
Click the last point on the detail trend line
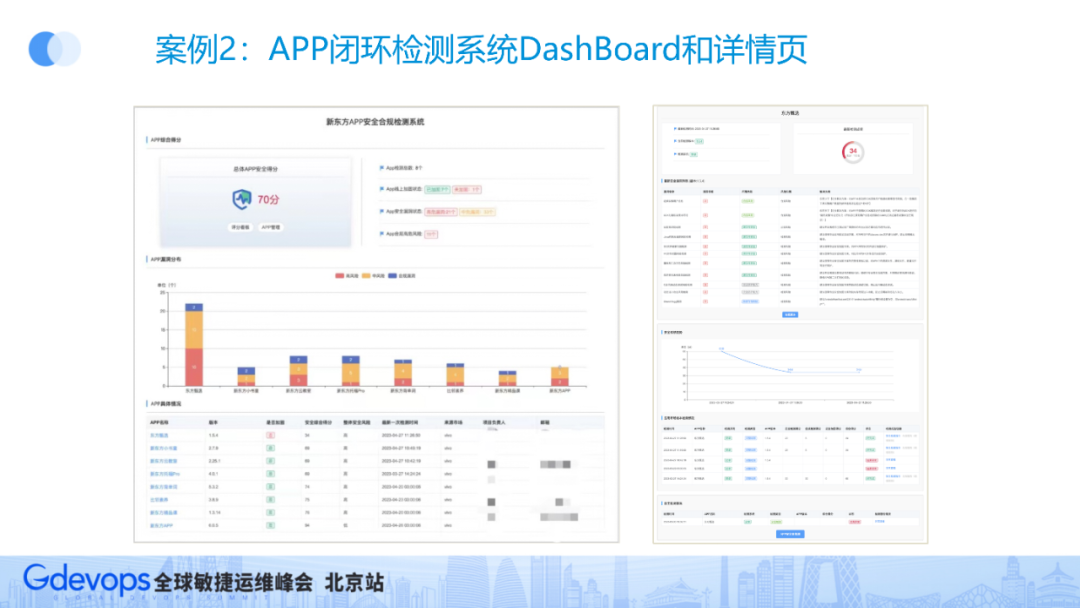tap(859, 372)
